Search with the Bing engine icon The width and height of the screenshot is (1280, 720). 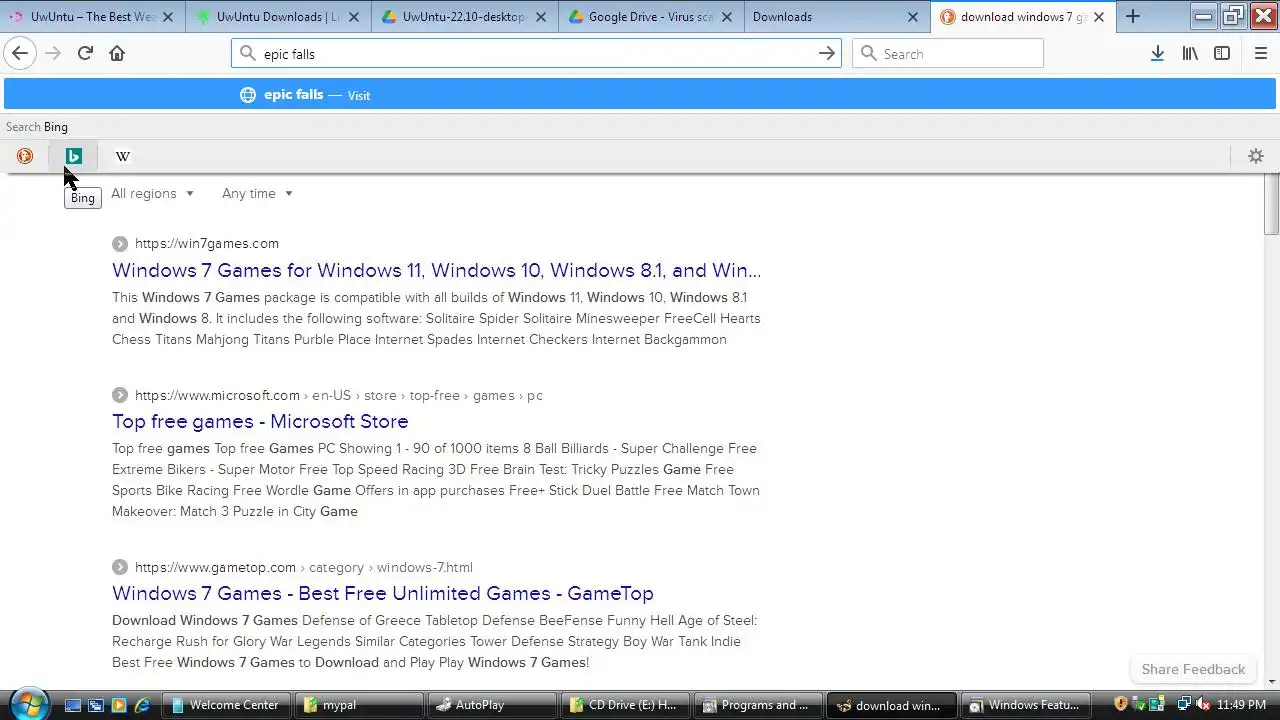pos(73,156)
